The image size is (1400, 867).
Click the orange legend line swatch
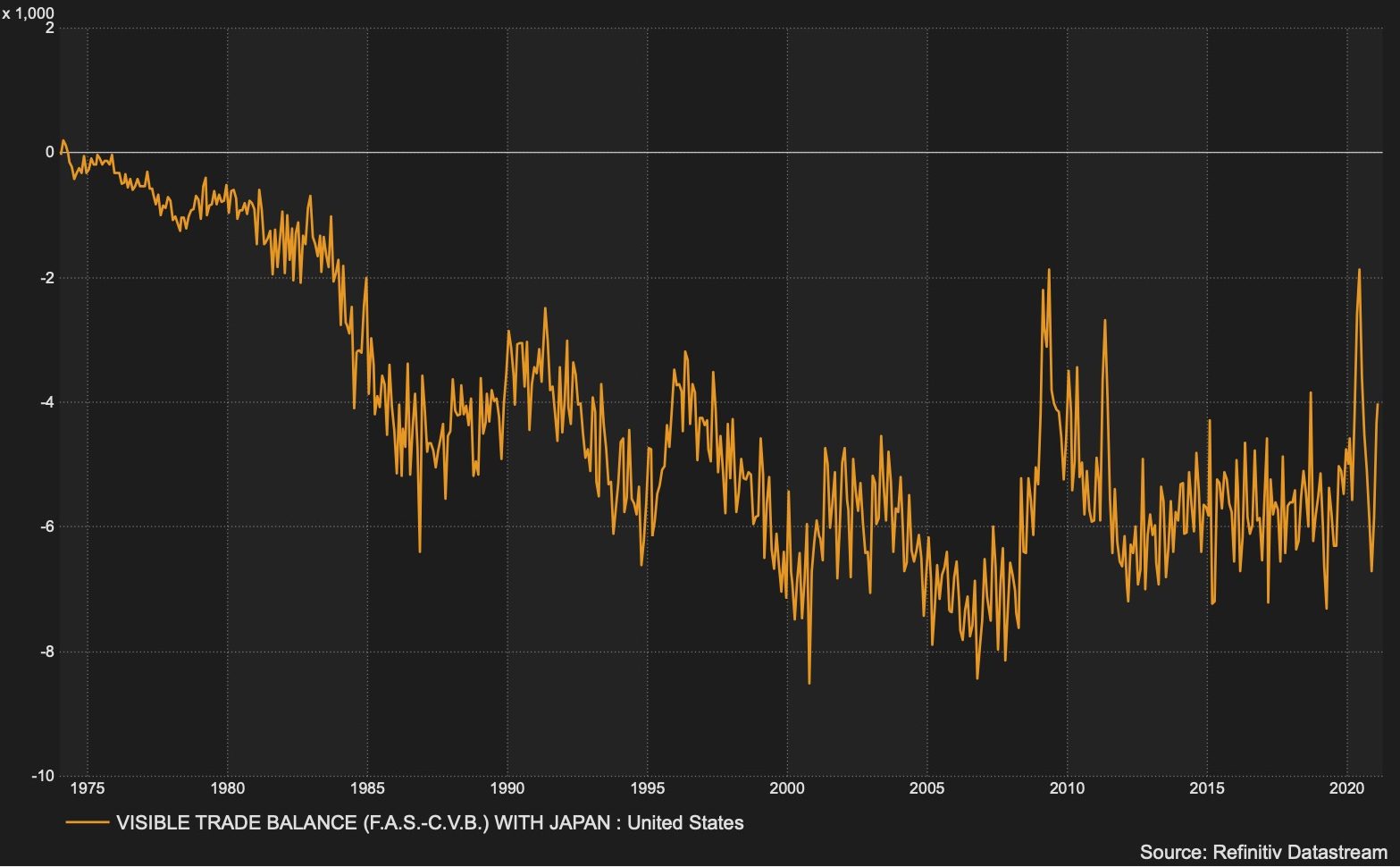pos(87,822)
